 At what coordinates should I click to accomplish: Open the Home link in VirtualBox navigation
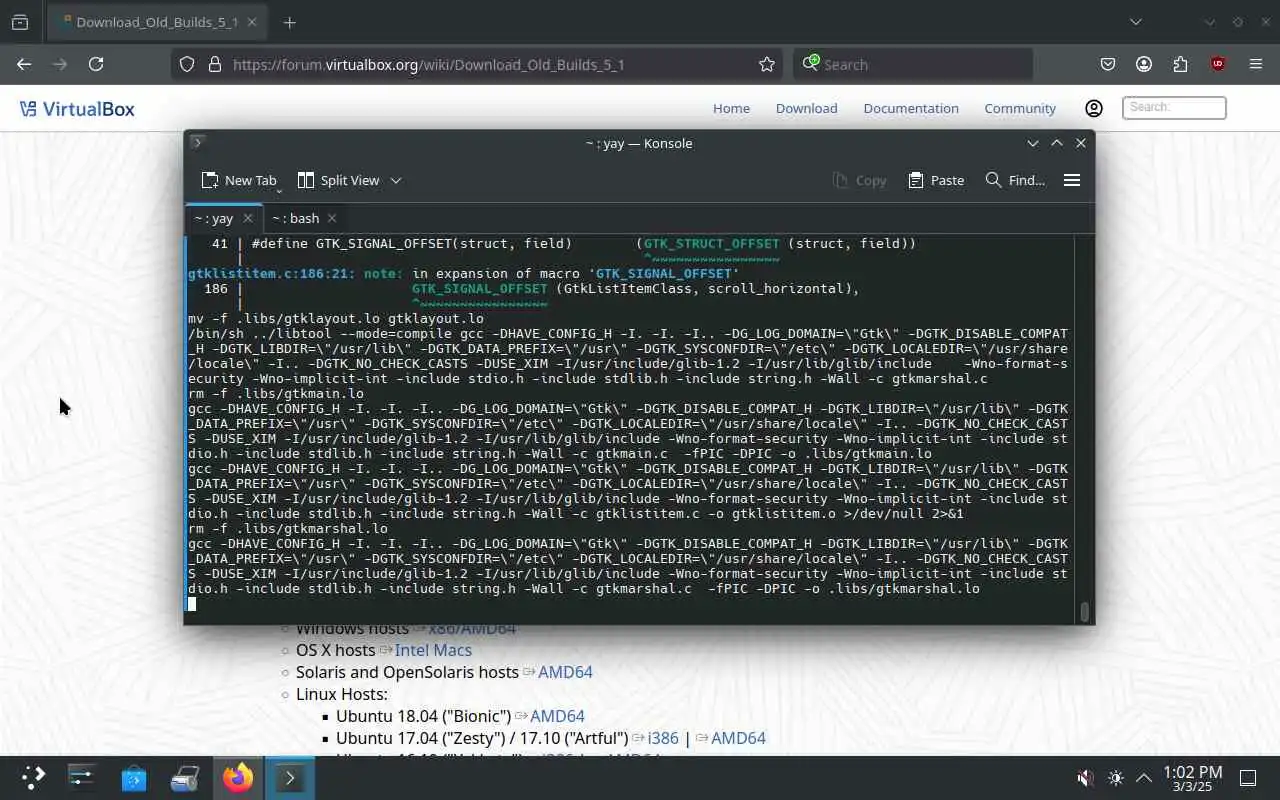point(731,108)
